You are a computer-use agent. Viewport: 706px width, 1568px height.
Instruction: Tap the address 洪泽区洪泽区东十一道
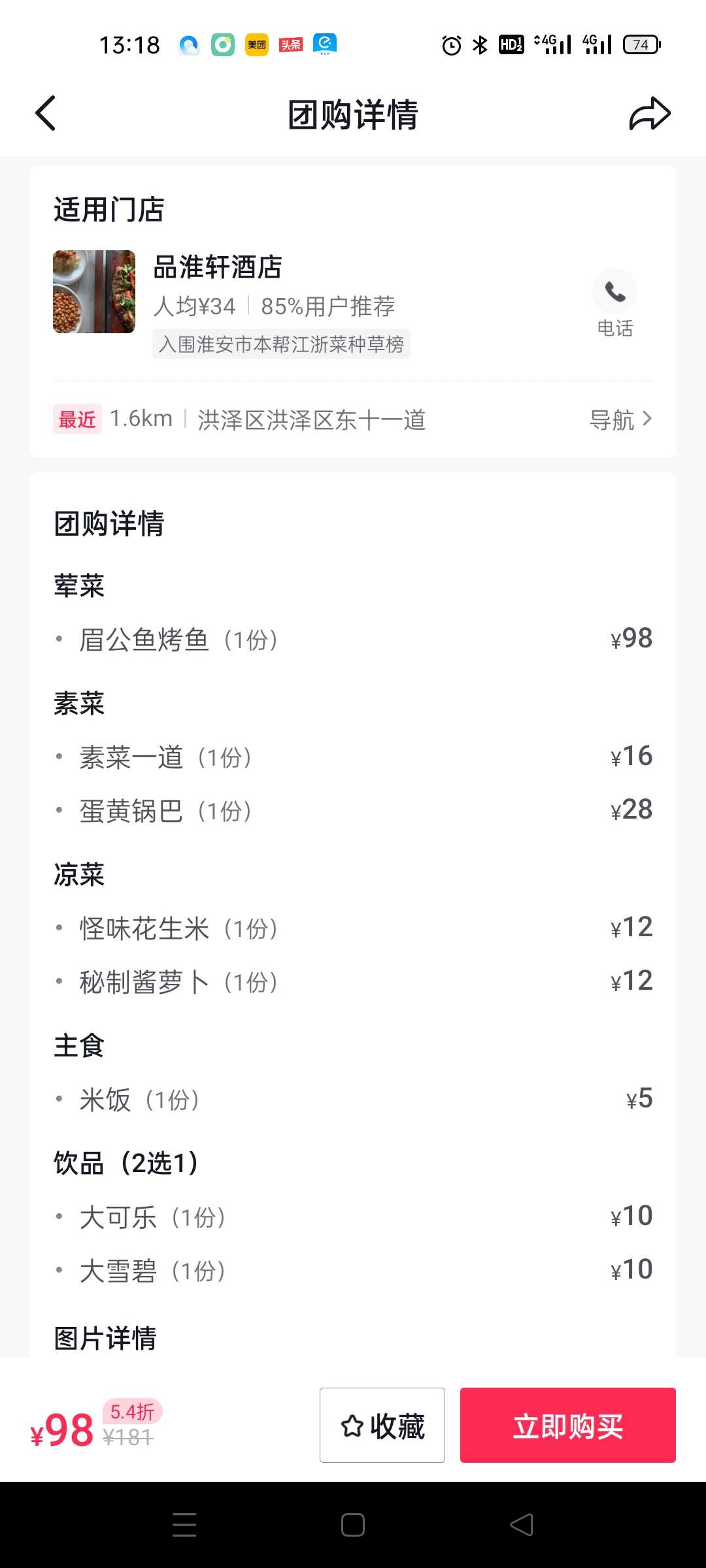pyautogui.click(x=312, y=419)
